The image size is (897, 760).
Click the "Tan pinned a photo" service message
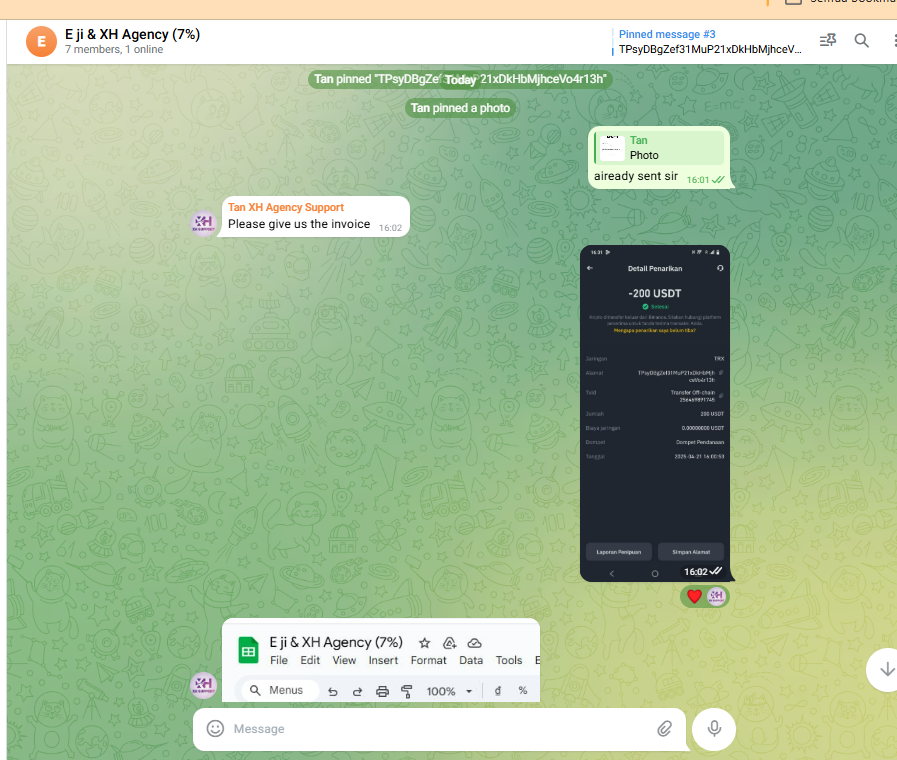(460, 108)
